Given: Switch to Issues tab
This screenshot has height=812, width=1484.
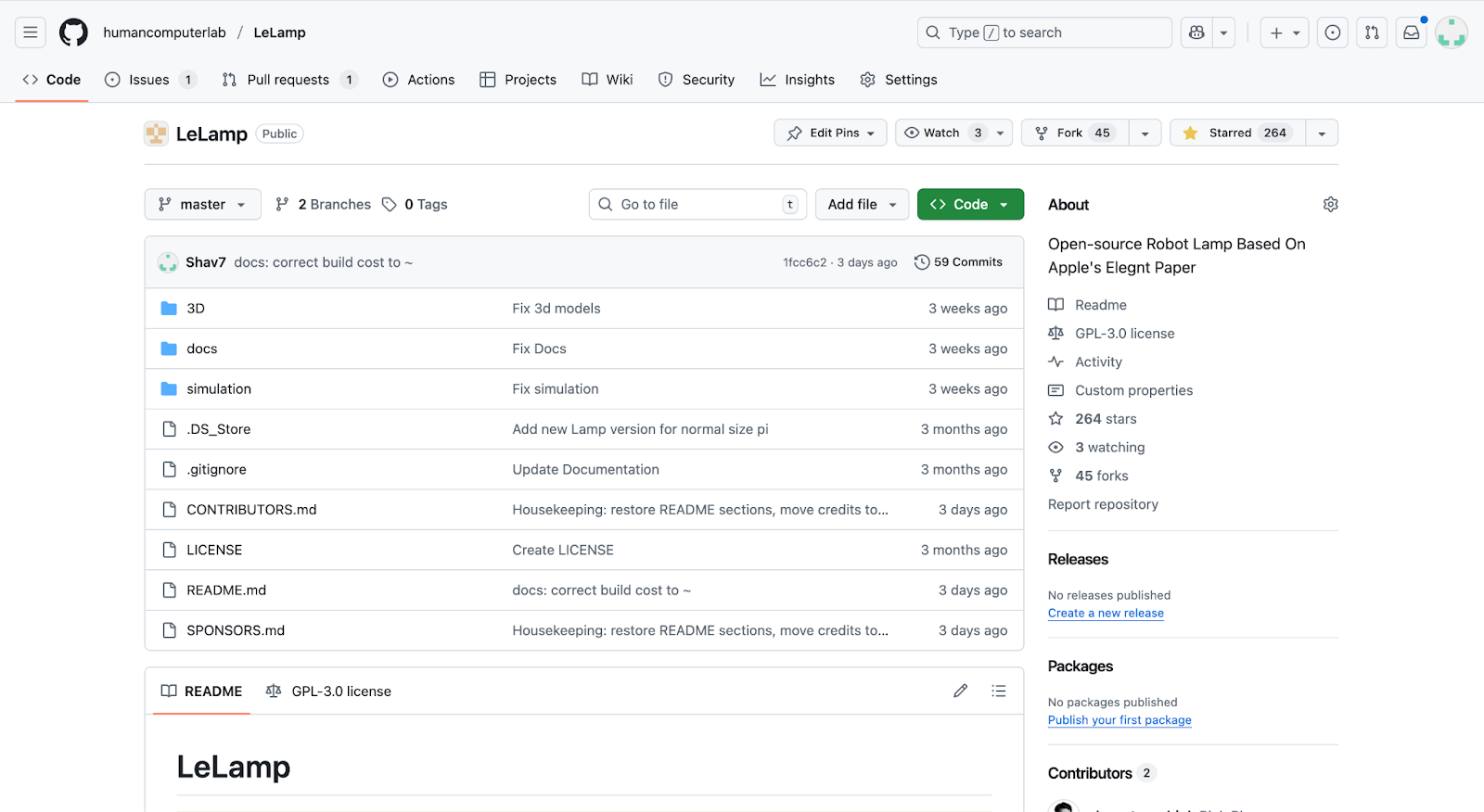Looking at the screenshot, I should (x=150, y=80).
